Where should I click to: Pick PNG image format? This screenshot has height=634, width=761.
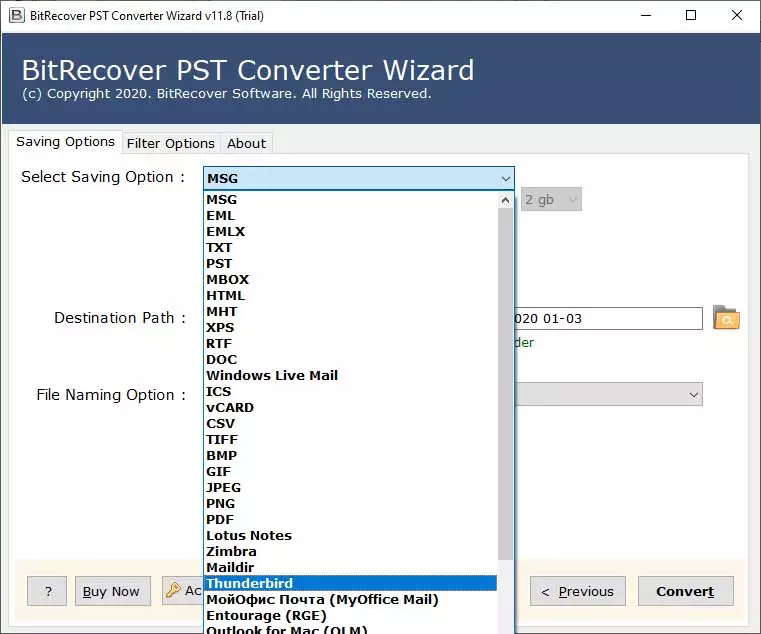click(350, 504)
